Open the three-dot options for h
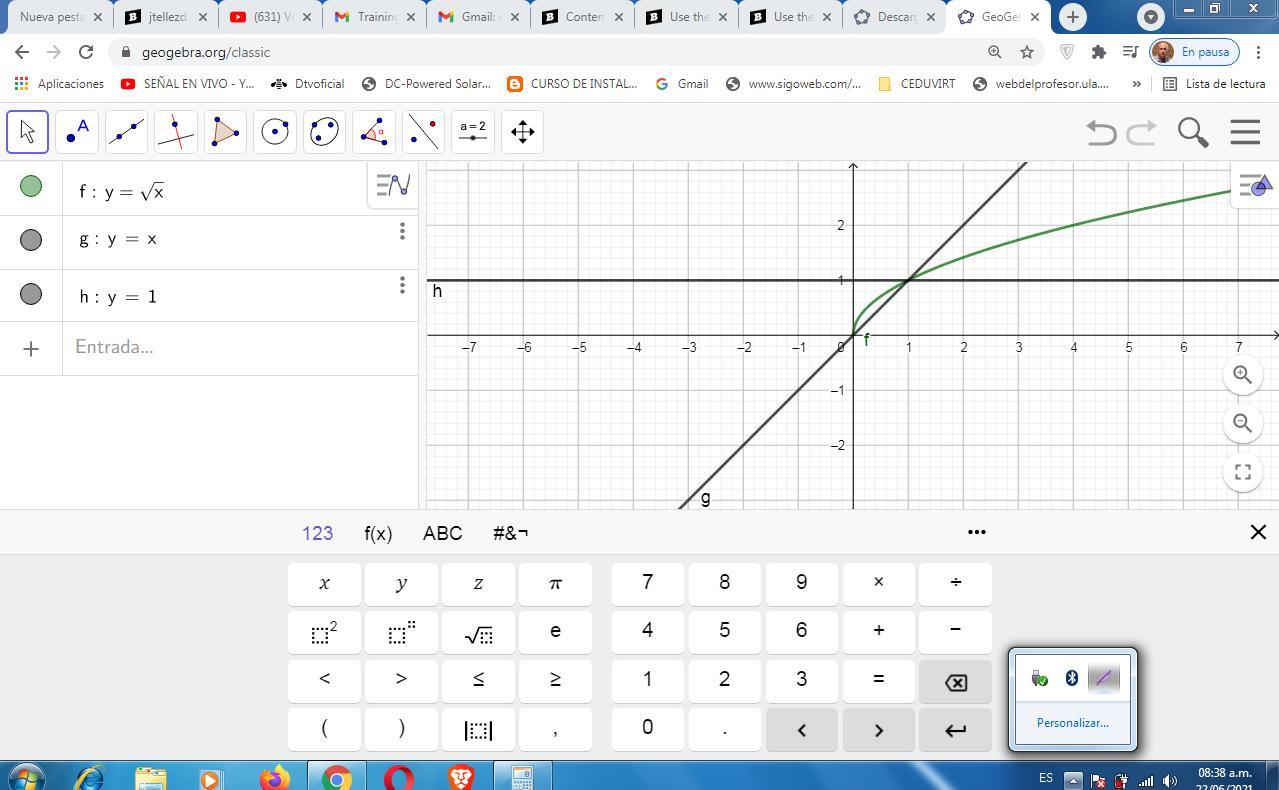1279x790 pixels. tap(402, 286)
